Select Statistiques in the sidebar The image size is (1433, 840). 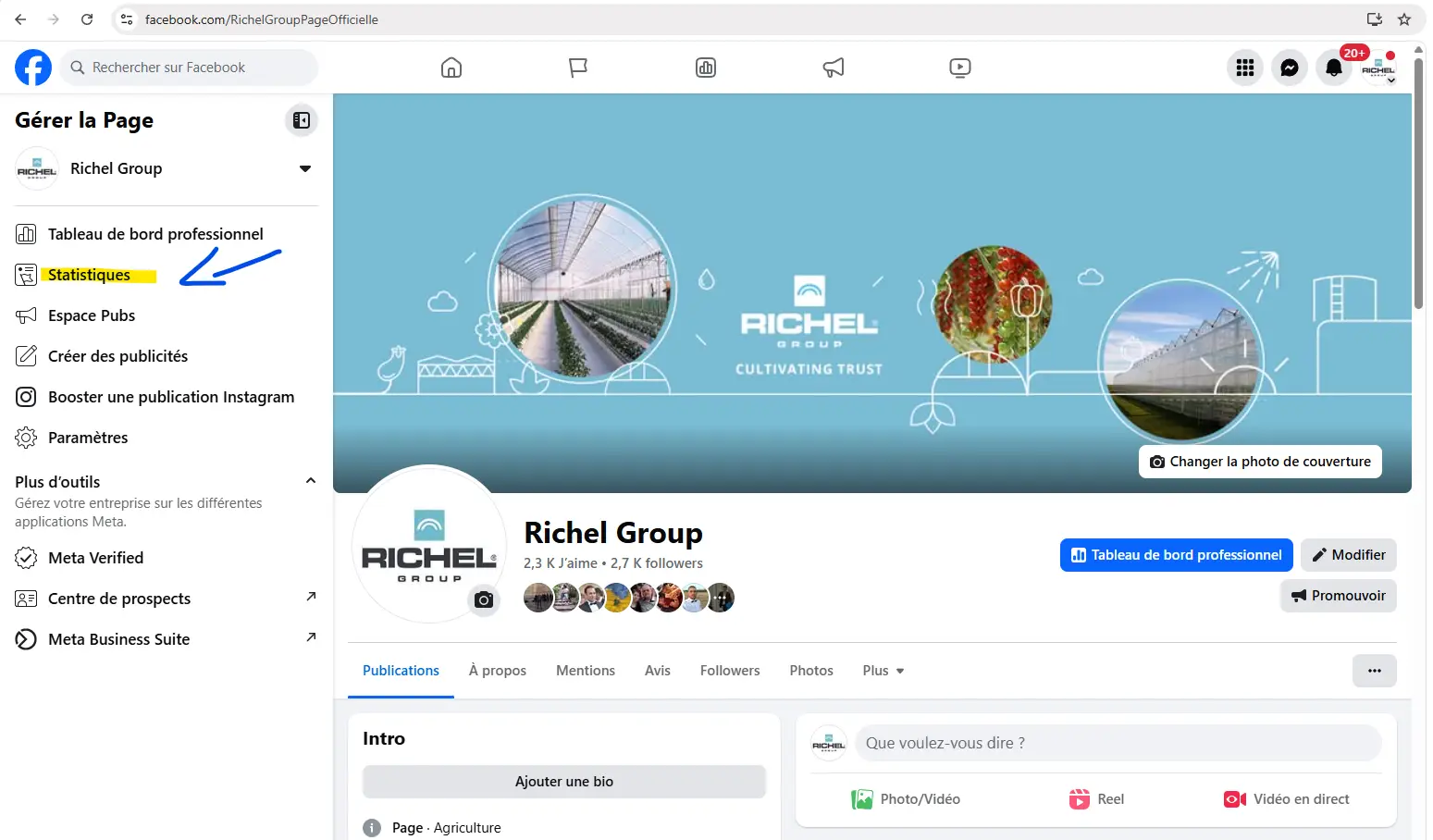point(89,275)
